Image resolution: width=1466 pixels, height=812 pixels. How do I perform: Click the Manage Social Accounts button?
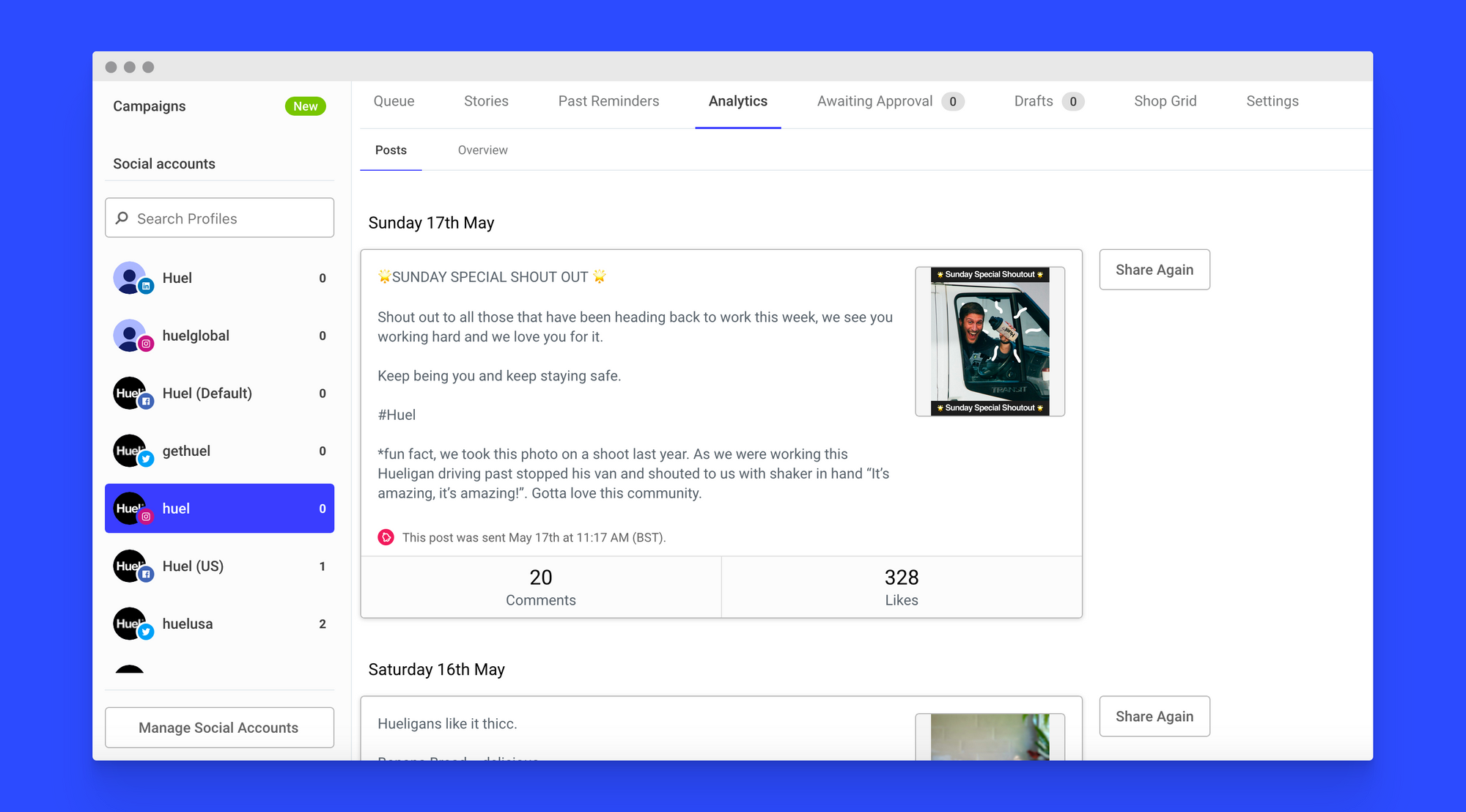[x=219, y=728]
